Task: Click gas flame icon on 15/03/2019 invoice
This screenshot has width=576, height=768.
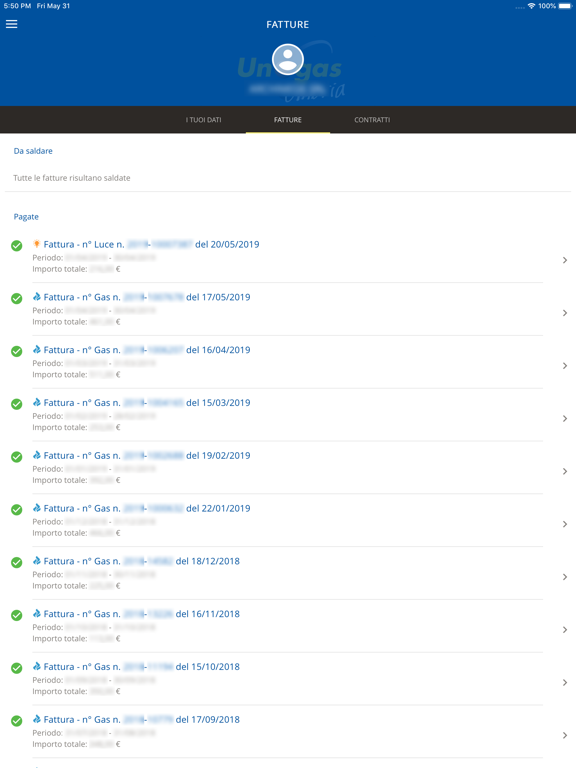Action: pyautogui.click(x=36, y=402)
